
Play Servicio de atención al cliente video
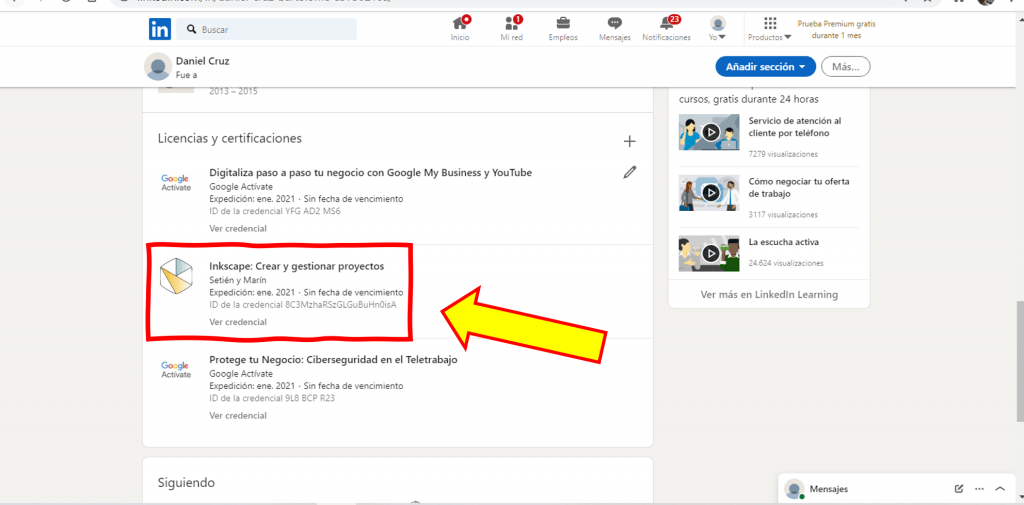click(709, 133)
